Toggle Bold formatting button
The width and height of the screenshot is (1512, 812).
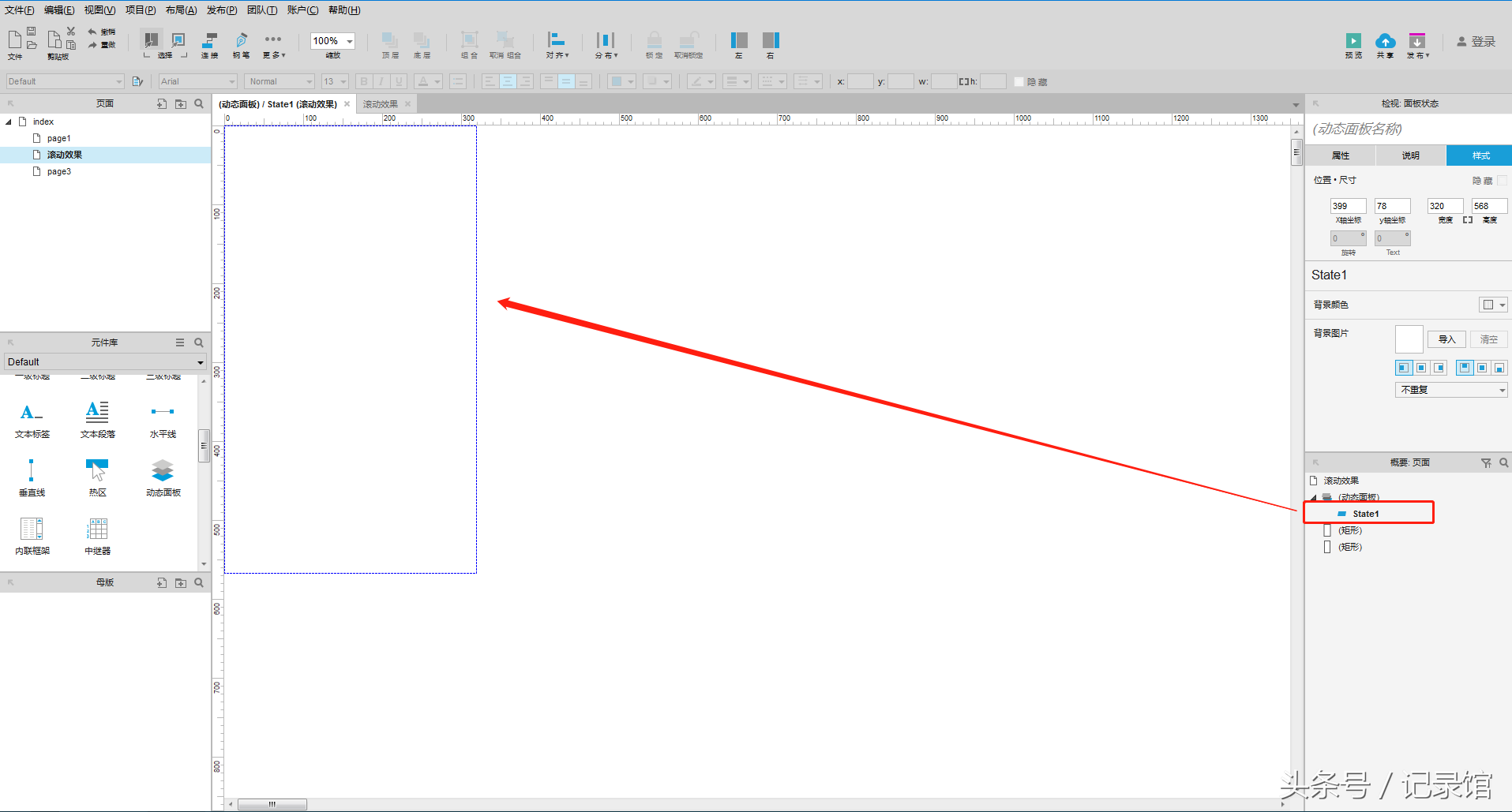click(x=364, y=81)
